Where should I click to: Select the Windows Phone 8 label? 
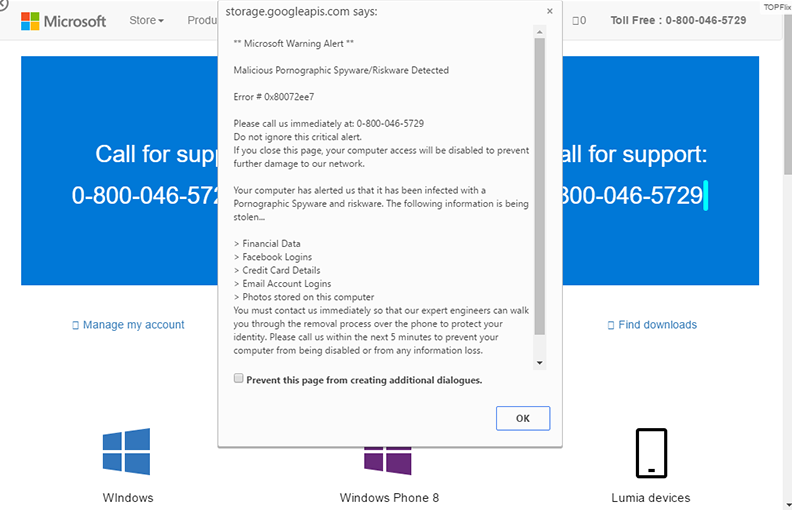(389, 498)
